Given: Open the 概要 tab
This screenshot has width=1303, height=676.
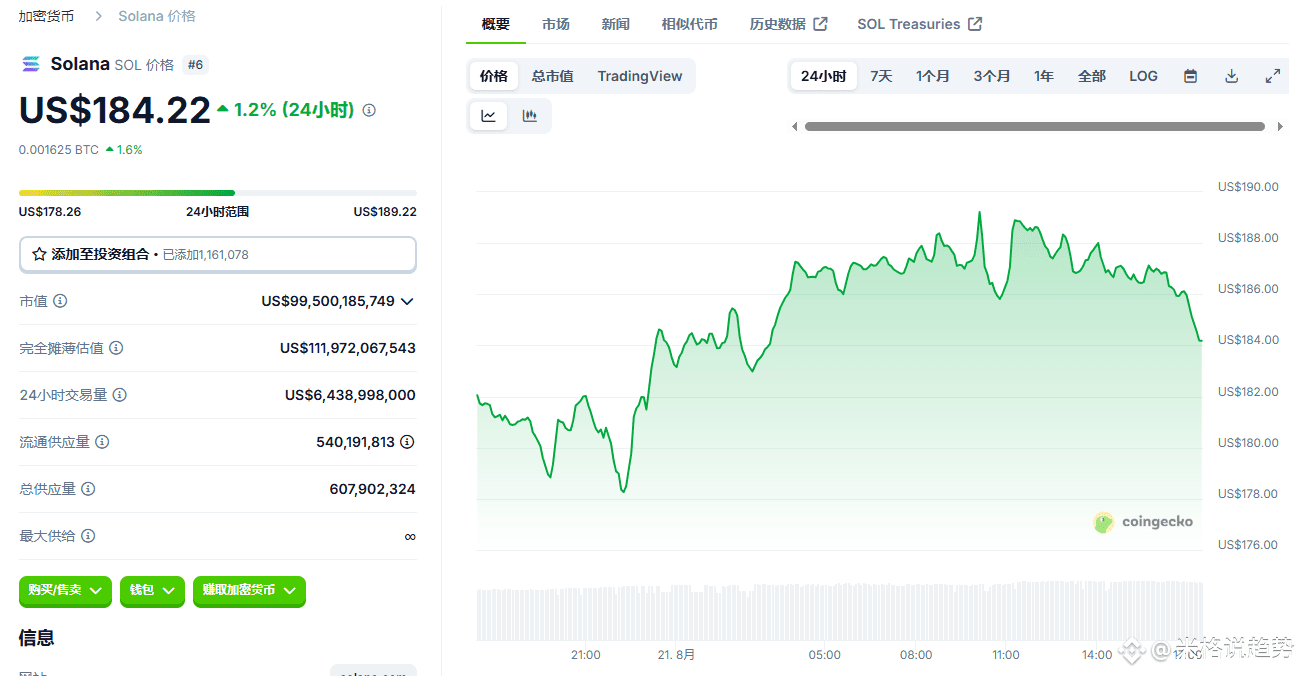Looking at the screenshot, I should [x=496, y=24].
